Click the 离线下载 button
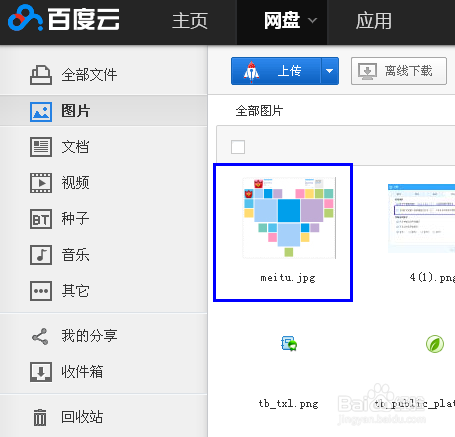This screenshot has height=437, width=455. pos(399,71)
